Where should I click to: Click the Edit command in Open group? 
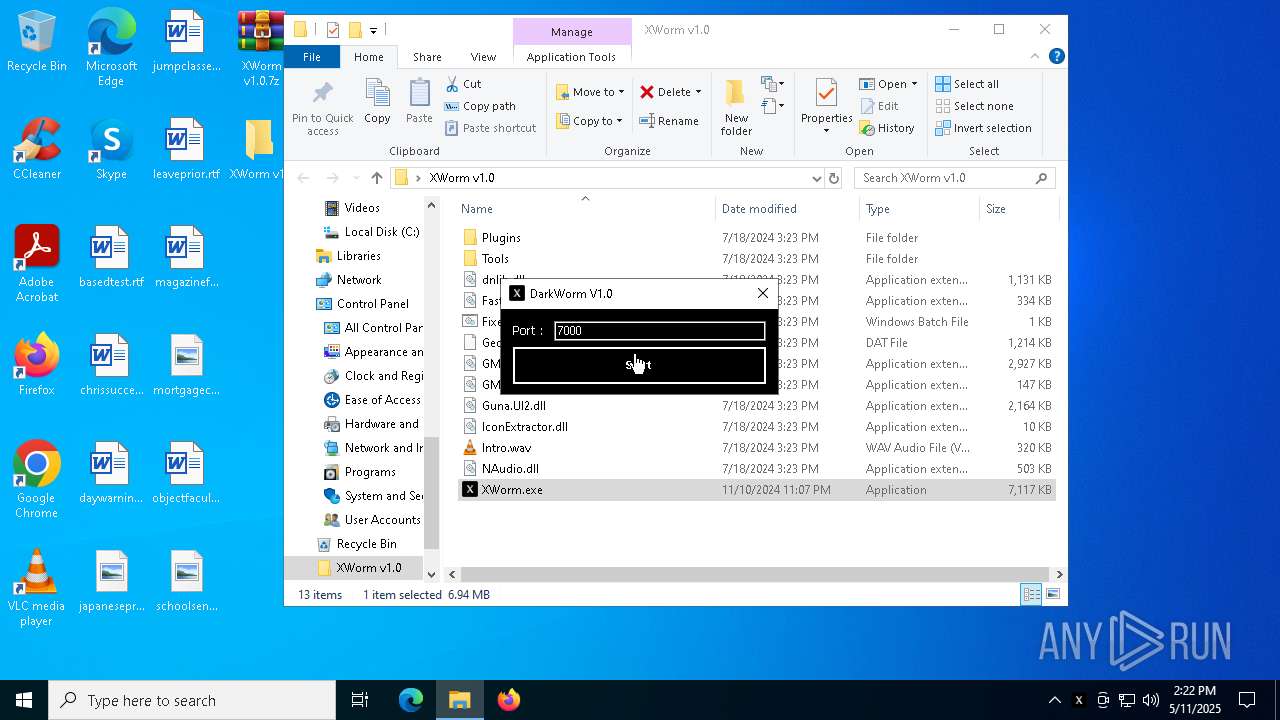879,106
